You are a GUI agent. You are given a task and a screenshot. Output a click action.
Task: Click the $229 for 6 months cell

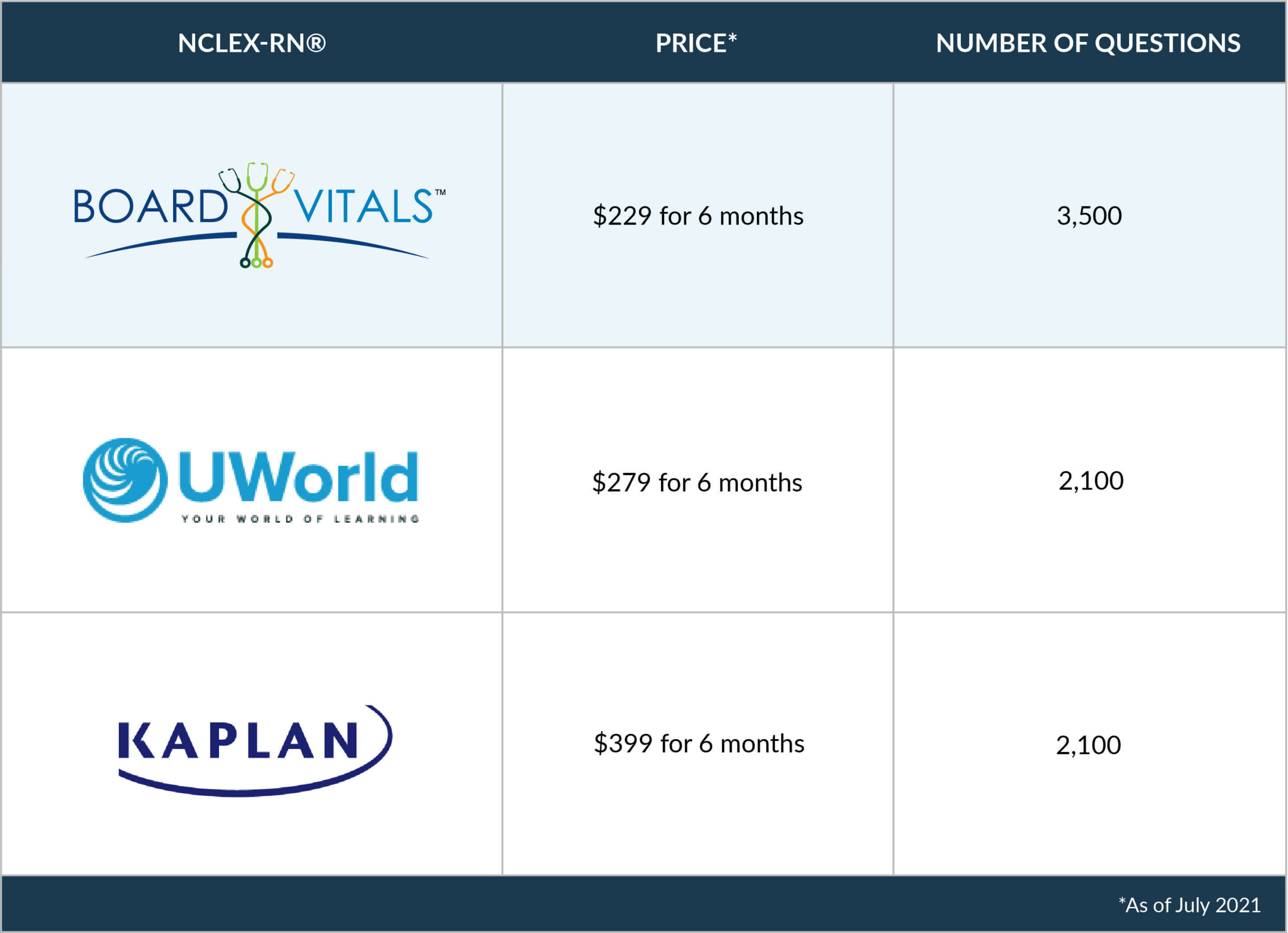pyautogui.click(x=698, y=216)
